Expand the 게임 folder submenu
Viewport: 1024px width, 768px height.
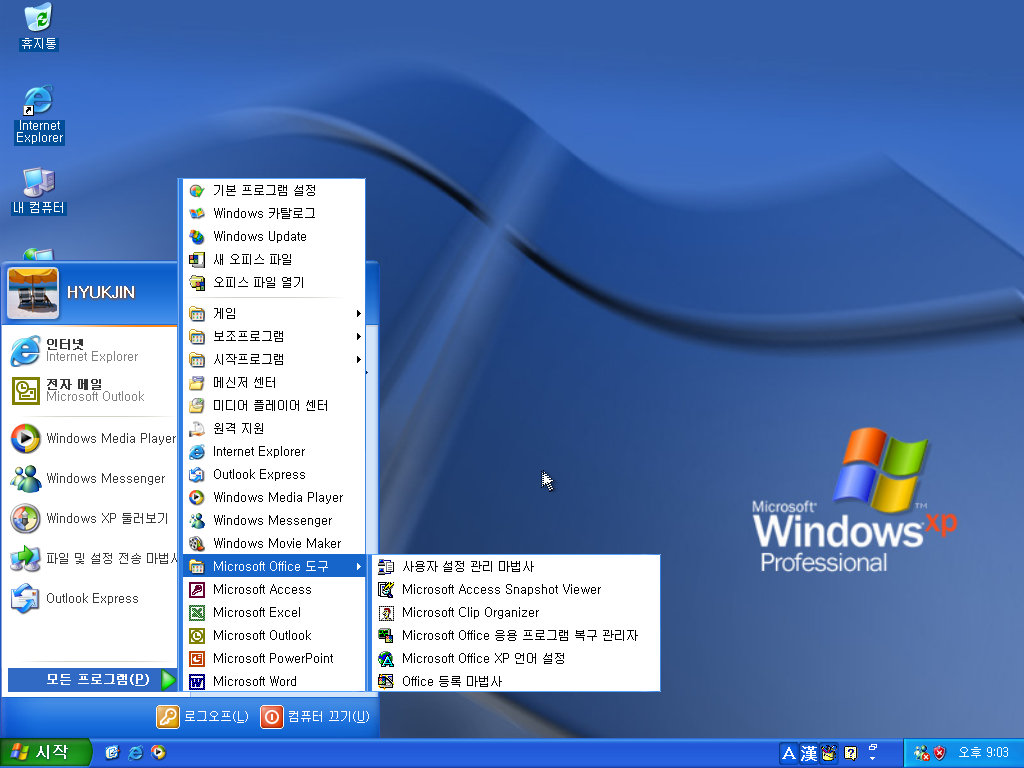(x=274, y=313)
